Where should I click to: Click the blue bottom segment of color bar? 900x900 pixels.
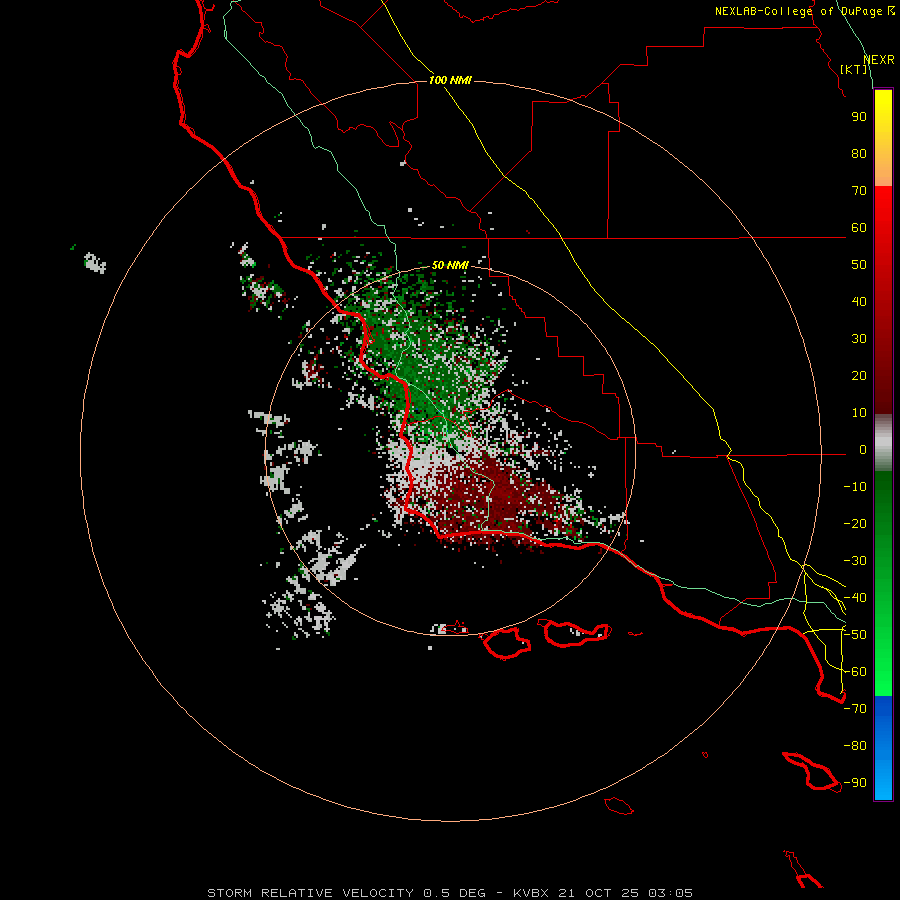pos(883,747)
